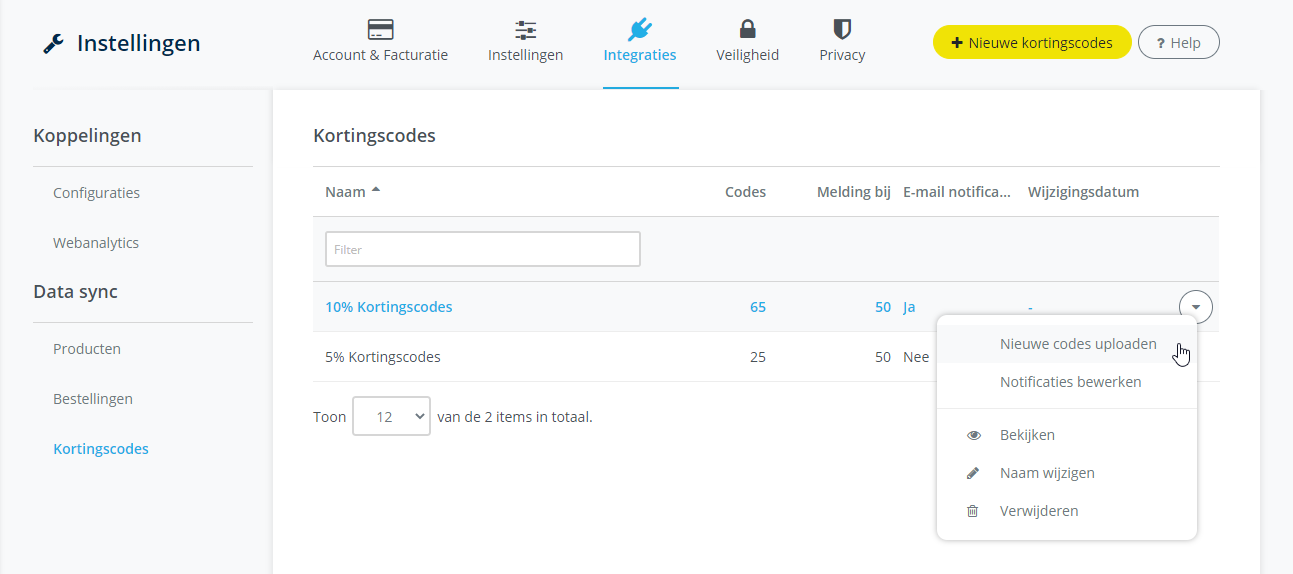Open the Instellingen sliders icon tab
The width and height of the screenshot is (1293, 574).
[525, 29]
